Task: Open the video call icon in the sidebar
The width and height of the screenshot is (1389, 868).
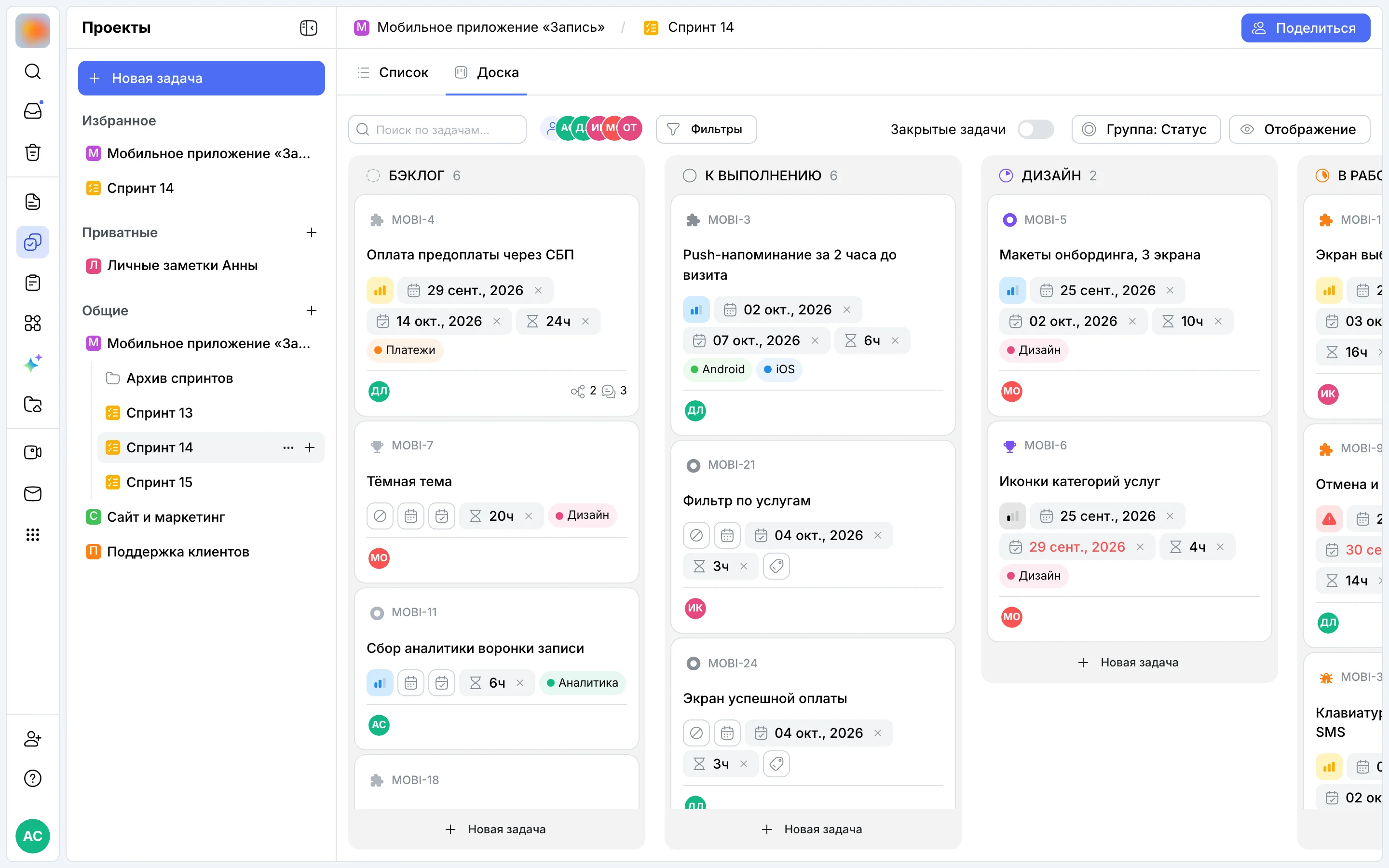Action: click(x=33, y=452)
